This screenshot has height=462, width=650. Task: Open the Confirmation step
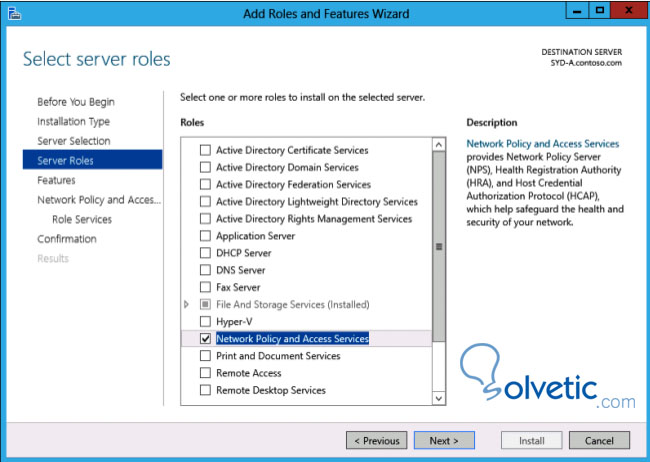[x=67, y=239]
